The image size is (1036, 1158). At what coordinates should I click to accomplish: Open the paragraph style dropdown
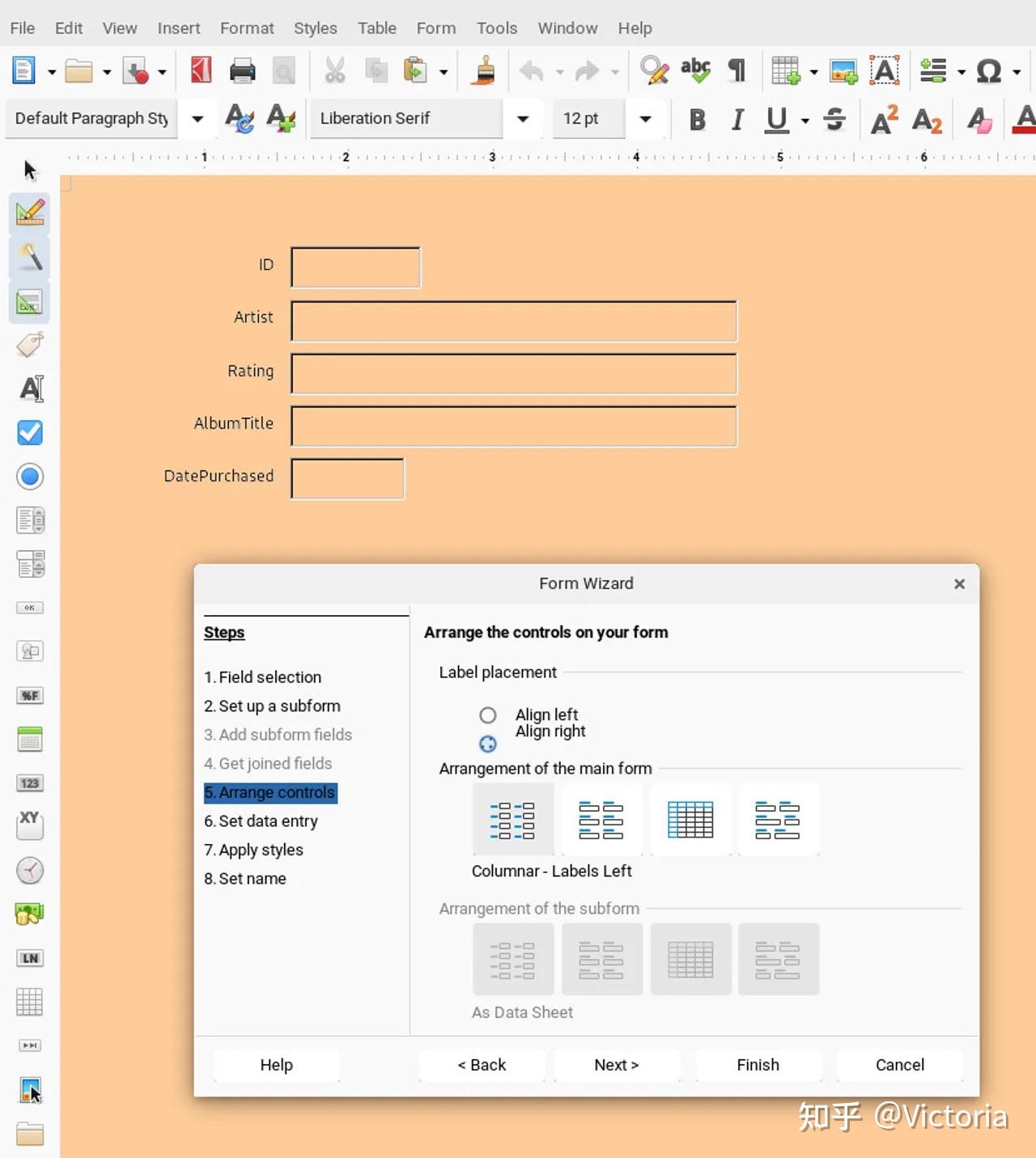pos(197,118)
